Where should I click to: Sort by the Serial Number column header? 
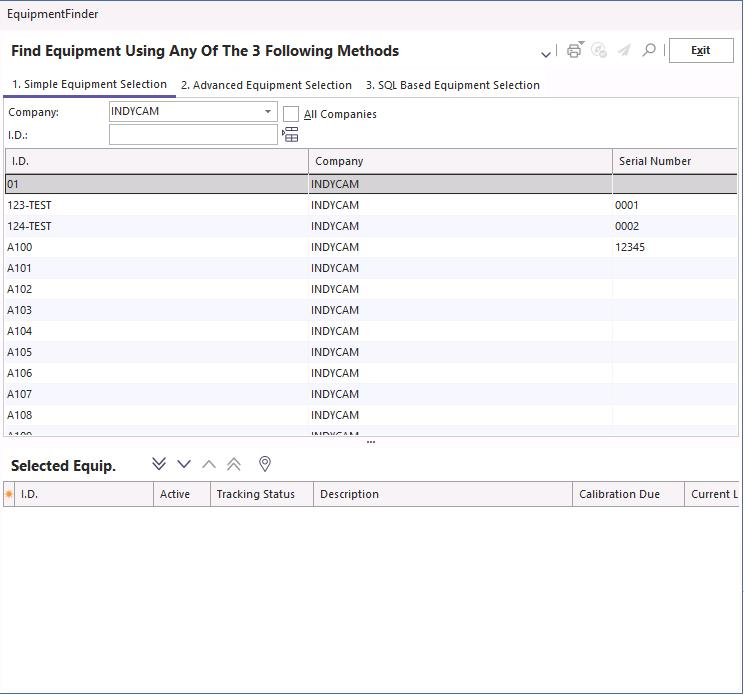click(x=655, y=161)
